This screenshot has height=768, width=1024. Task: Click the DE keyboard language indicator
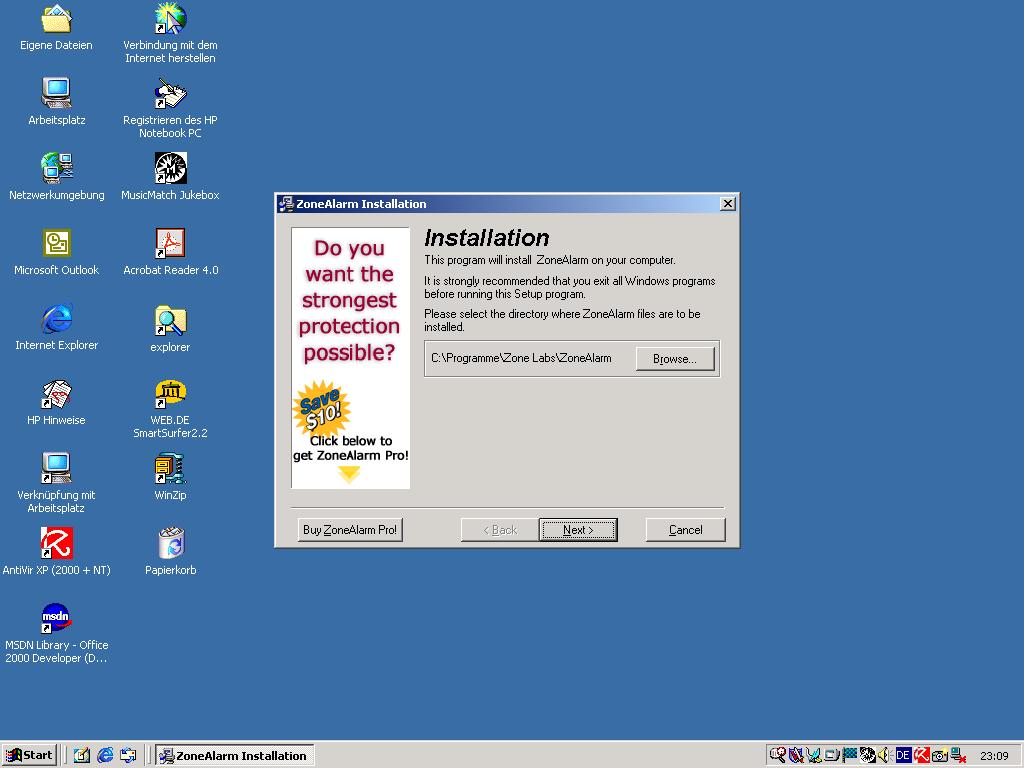coord(903,756)
